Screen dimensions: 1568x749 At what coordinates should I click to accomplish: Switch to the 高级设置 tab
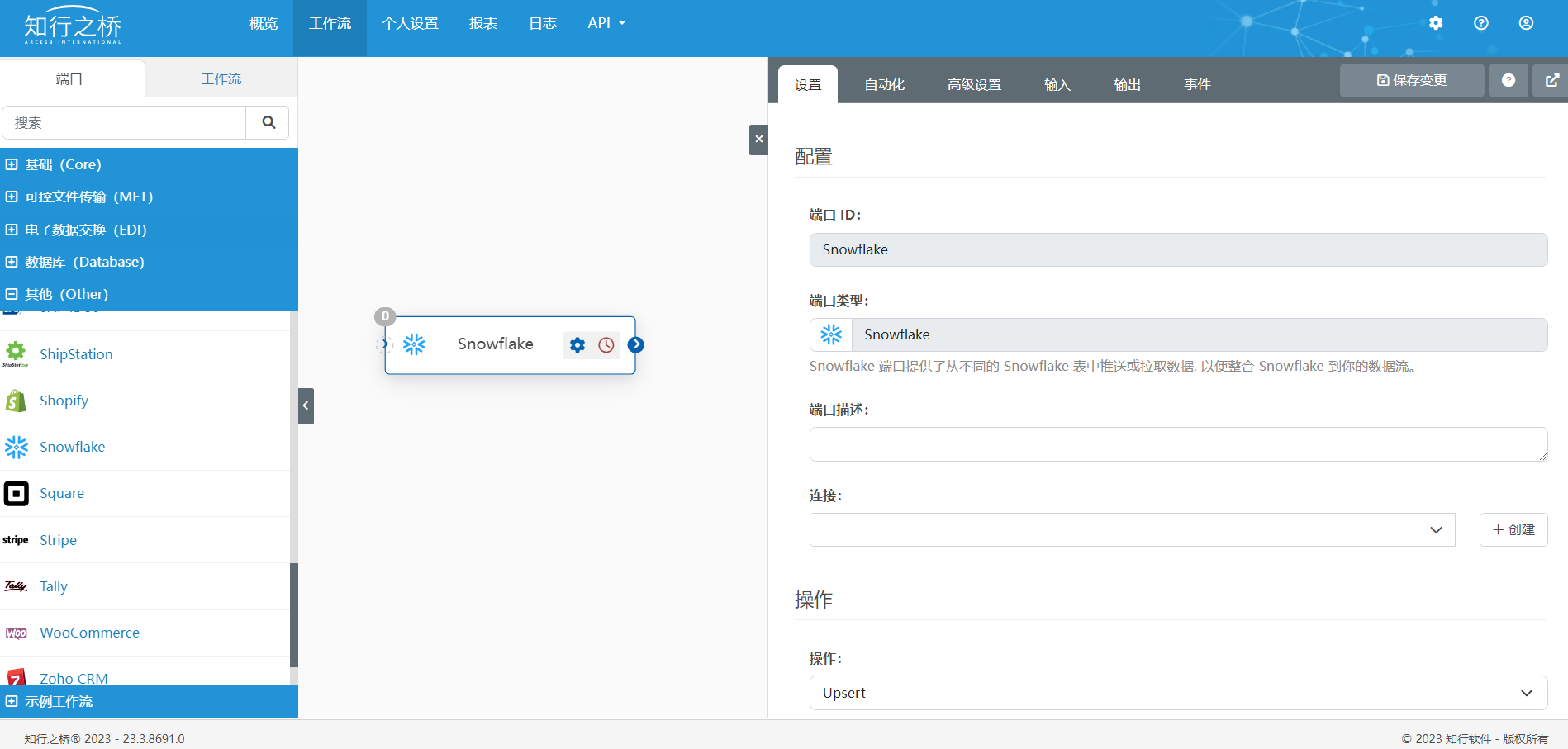(x=974, y=84)
